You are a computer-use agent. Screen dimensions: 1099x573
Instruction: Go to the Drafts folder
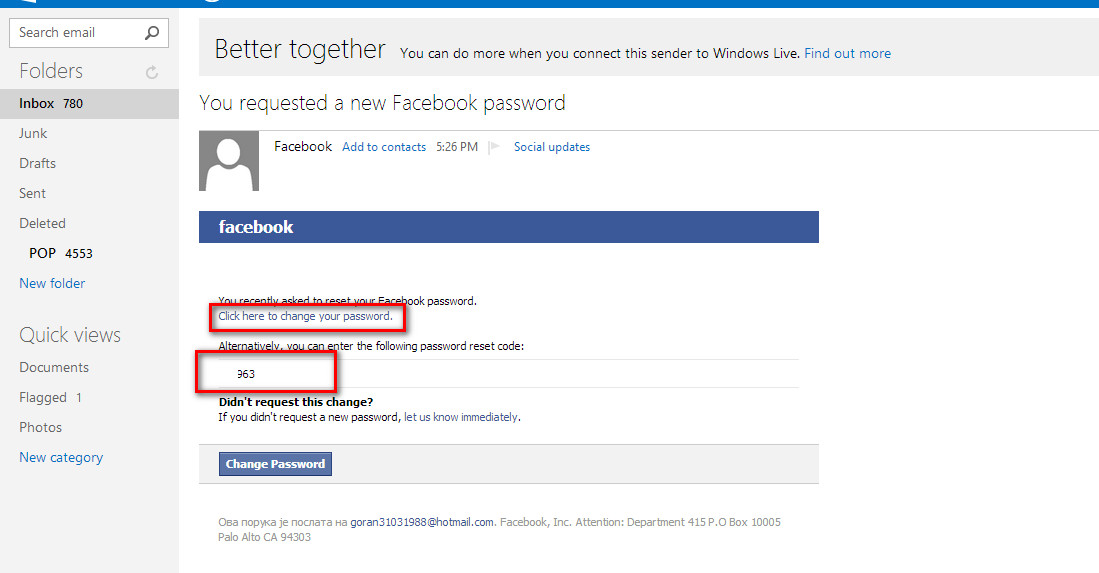37,163
